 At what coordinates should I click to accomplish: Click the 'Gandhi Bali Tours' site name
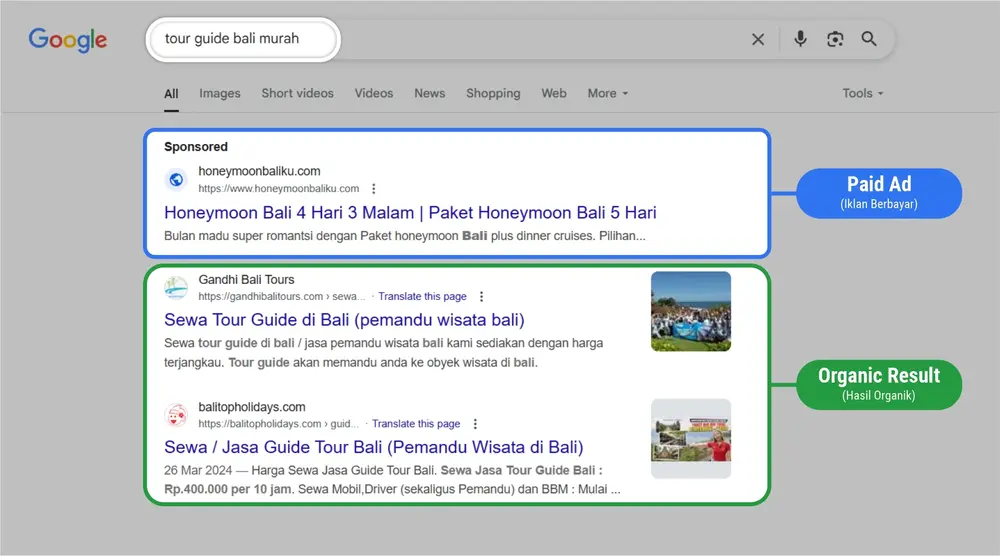[x=246, y=280]
